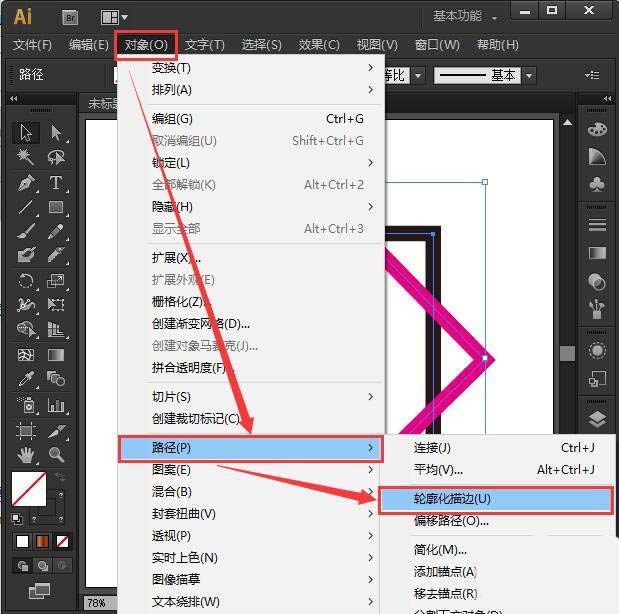Select the Gradient tool in toolbox

tap(56, 355)
